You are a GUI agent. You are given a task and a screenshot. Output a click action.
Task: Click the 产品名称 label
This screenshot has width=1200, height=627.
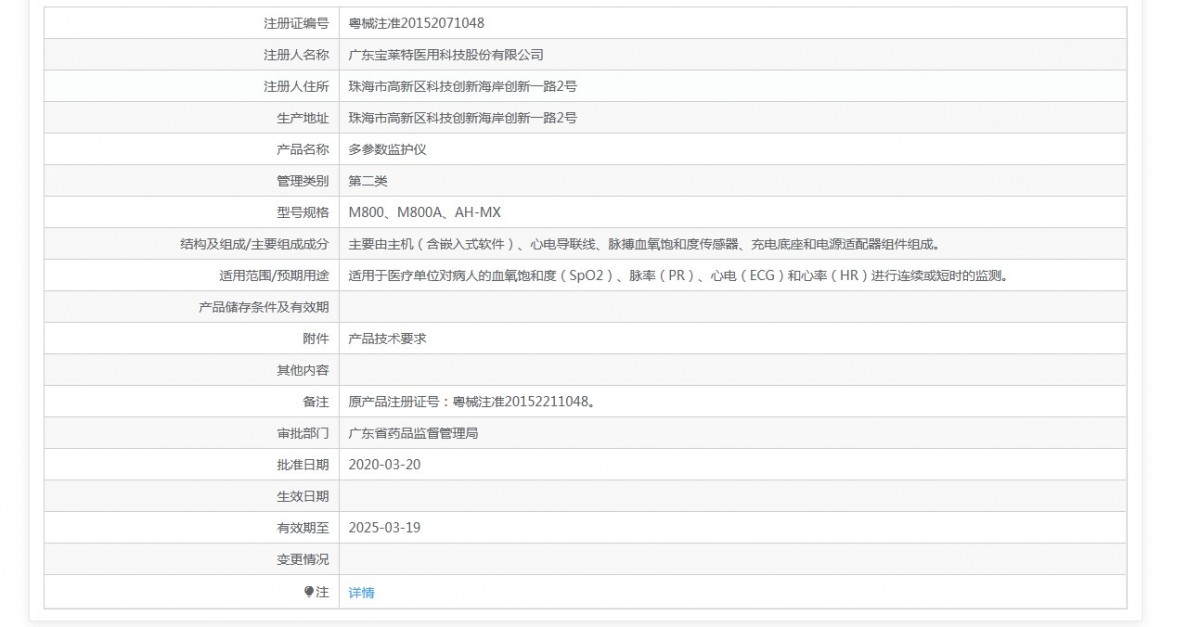pyautogui.click(x=302, y=149)
